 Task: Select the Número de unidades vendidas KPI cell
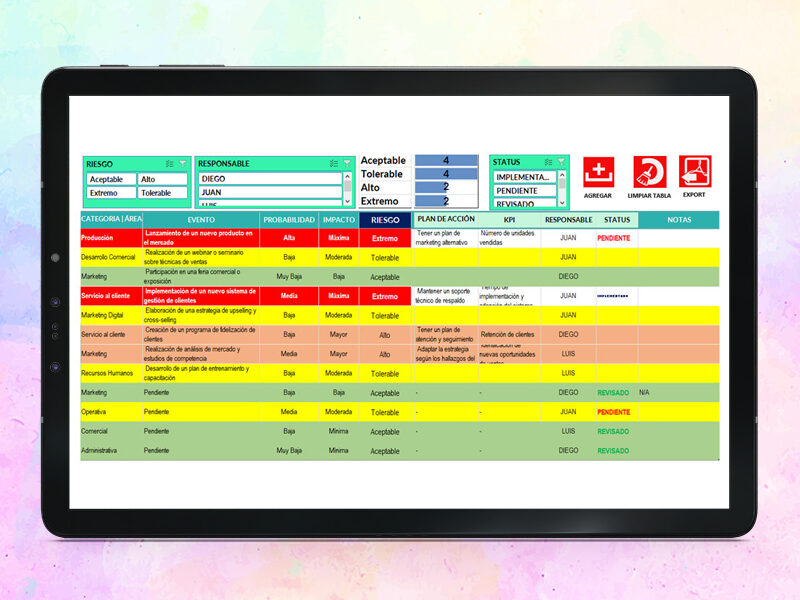pyautogui.click(x=509, y=238)
